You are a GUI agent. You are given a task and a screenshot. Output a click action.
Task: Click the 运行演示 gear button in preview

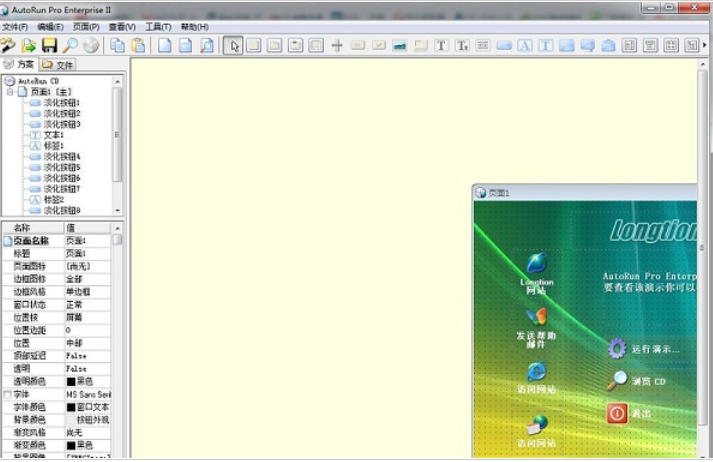(x=643, y=349)
